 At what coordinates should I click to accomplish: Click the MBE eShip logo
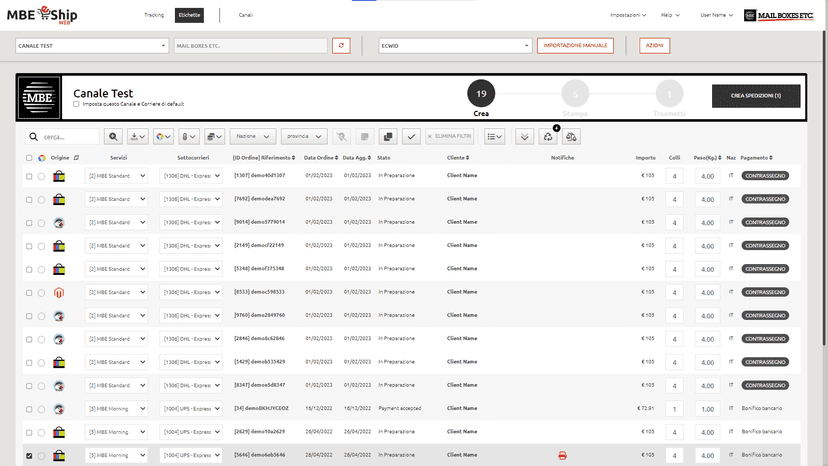(x=42, y=15)
